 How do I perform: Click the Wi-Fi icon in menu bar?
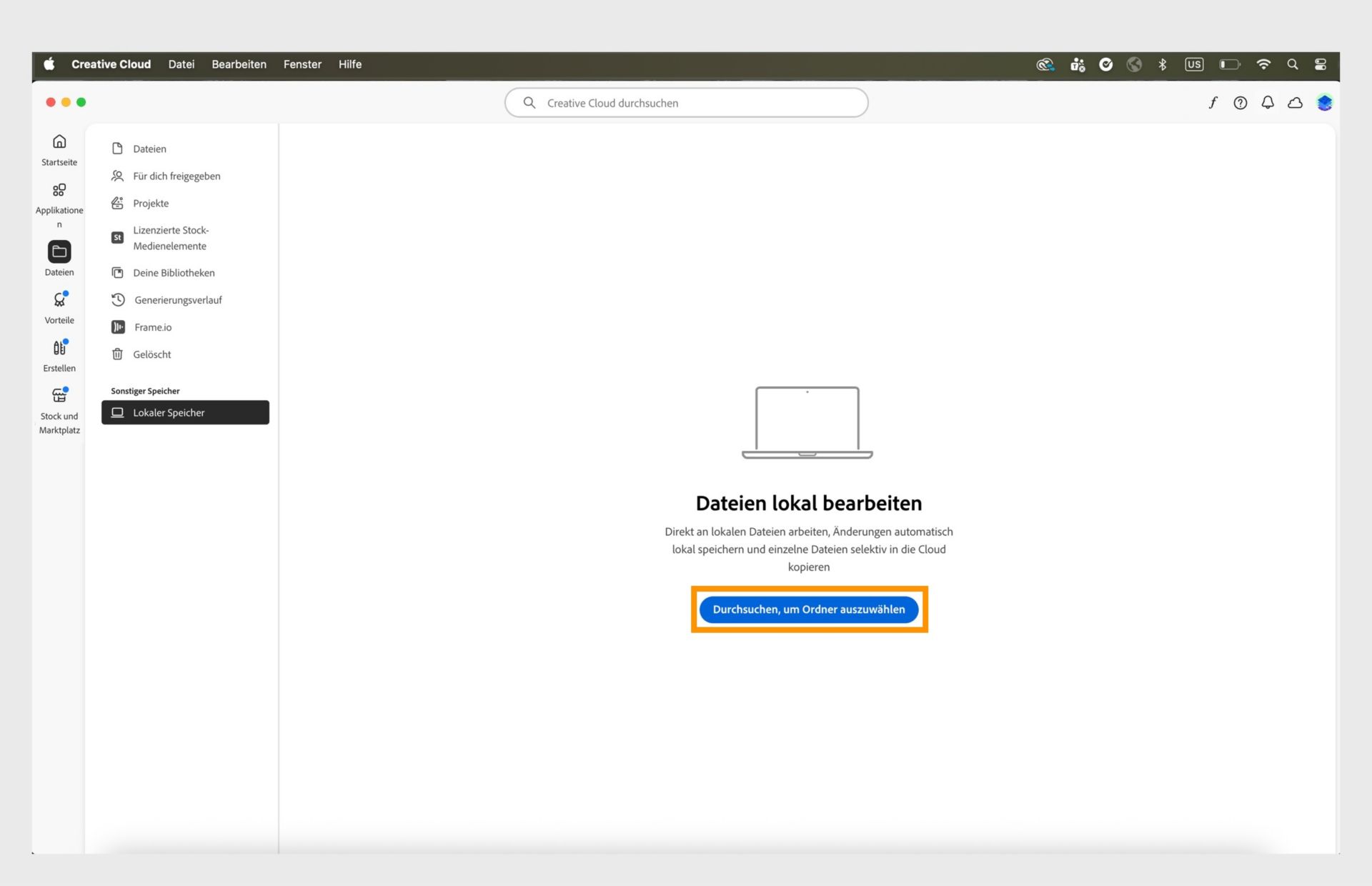pos(1263,64)
